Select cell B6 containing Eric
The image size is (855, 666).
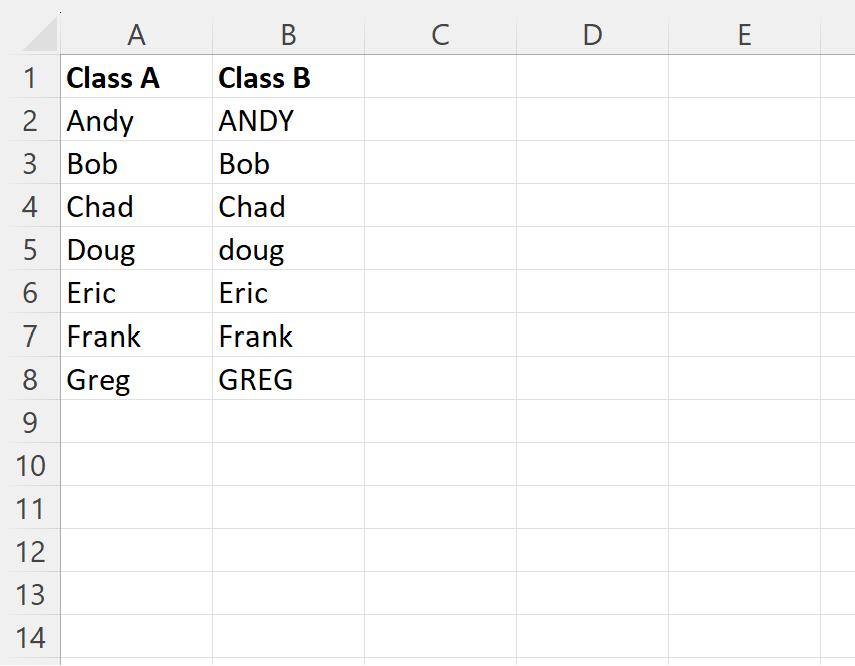pos(288,292)
